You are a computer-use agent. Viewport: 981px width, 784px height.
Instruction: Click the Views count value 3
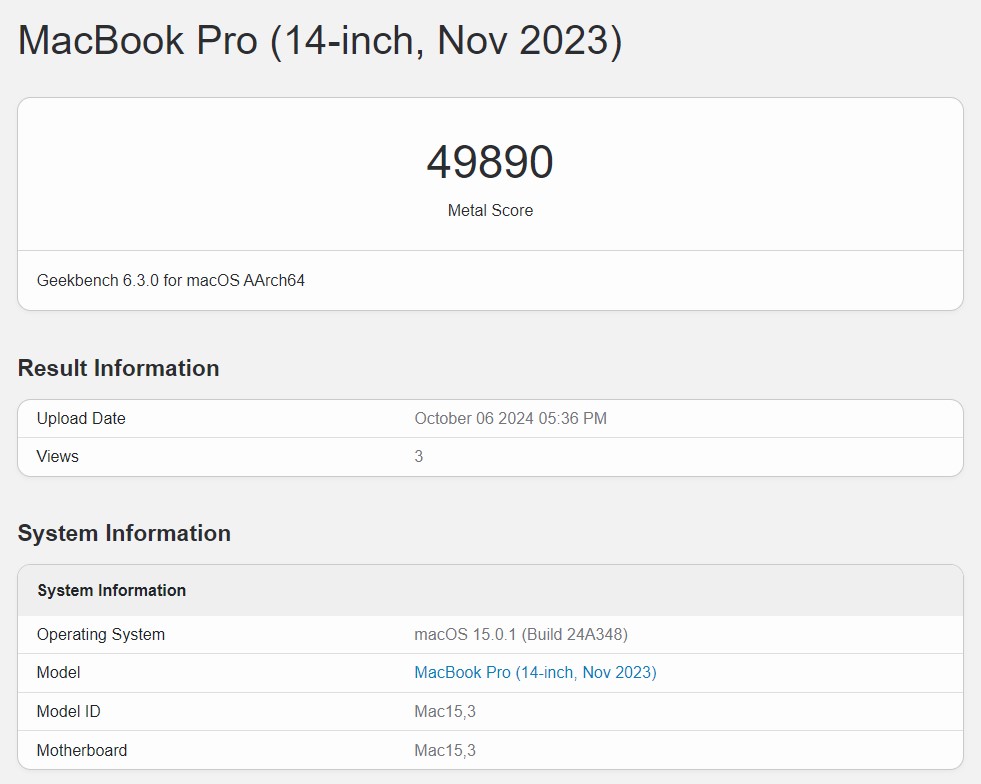click(x=419, y=456)
